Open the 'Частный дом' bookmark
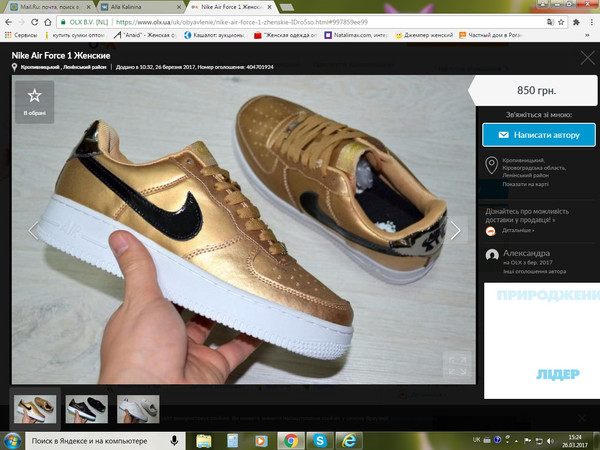The image size is (600, 450). click(x=491, y=35)
